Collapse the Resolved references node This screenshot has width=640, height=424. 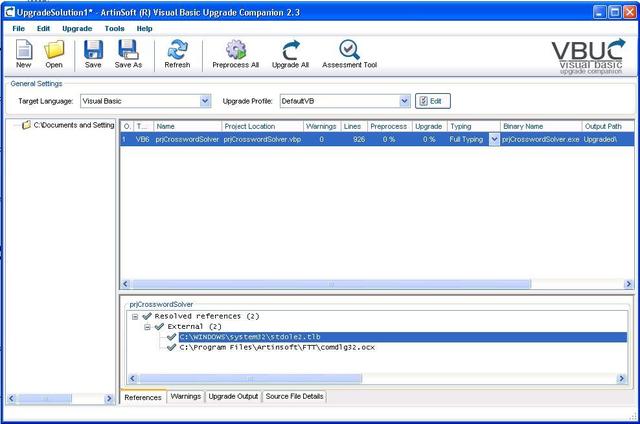point(135,317)
